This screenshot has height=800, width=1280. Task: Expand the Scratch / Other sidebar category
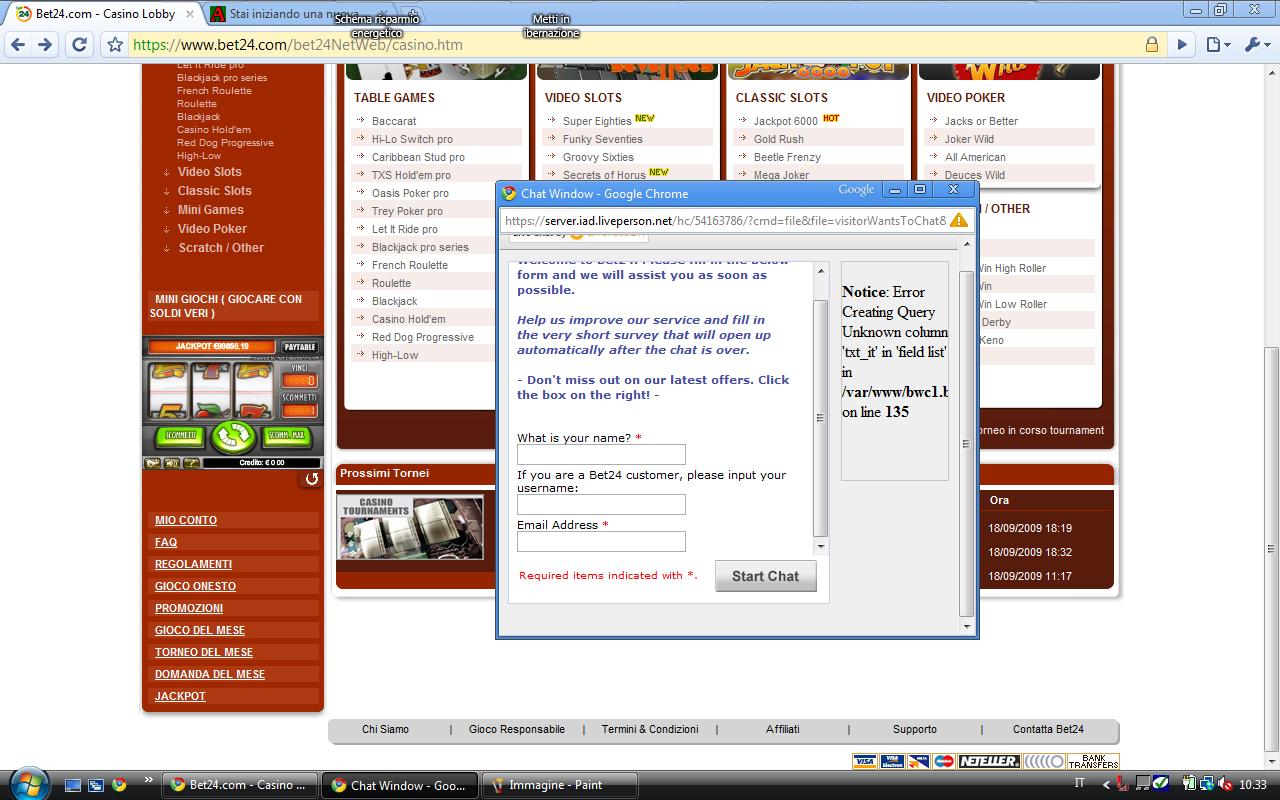(220, 248)
